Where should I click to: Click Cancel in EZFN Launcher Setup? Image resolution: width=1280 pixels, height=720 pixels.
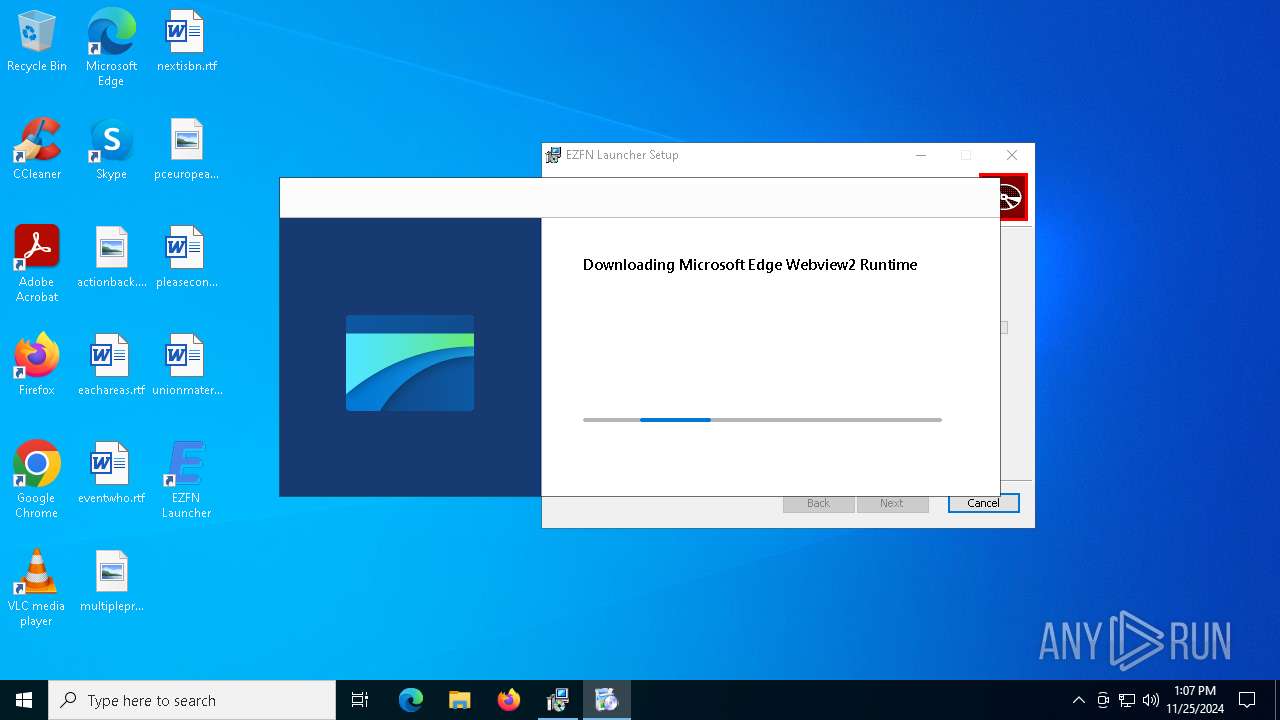click(x=983, y=503)
